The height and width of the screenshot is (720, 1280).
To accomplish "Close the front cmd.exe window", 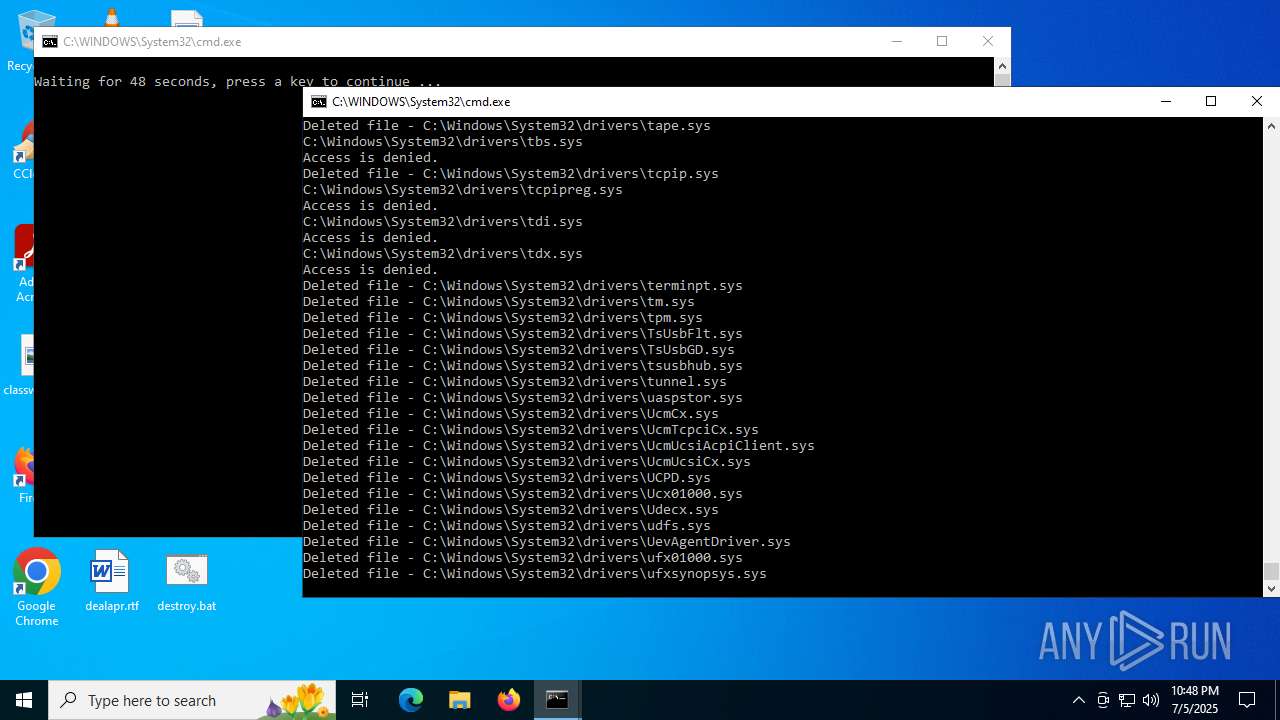I will [x=1257, y=101].
